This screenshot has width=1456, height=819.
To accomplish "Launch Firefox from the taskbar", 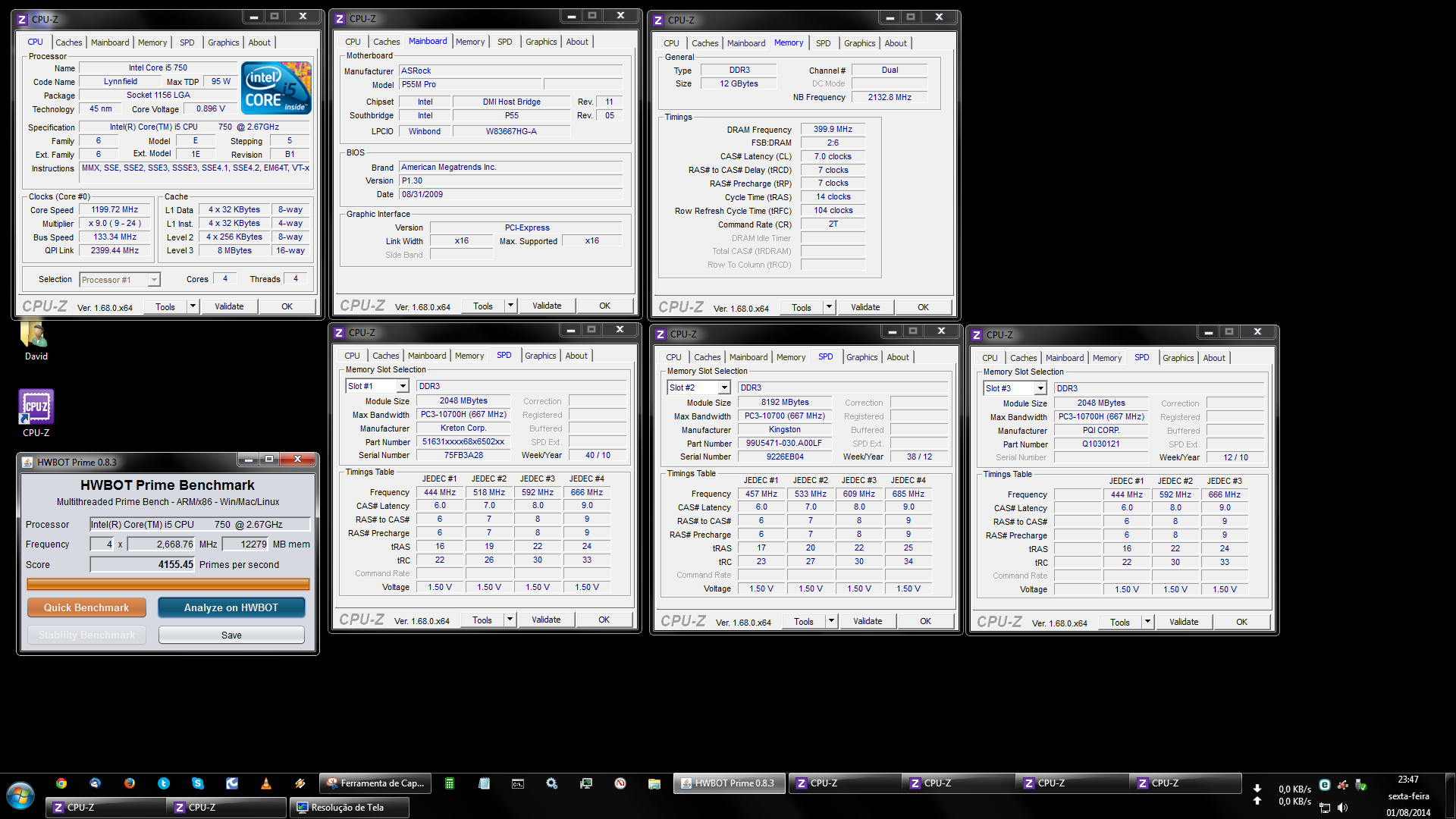I will click(x=130, y=783).
